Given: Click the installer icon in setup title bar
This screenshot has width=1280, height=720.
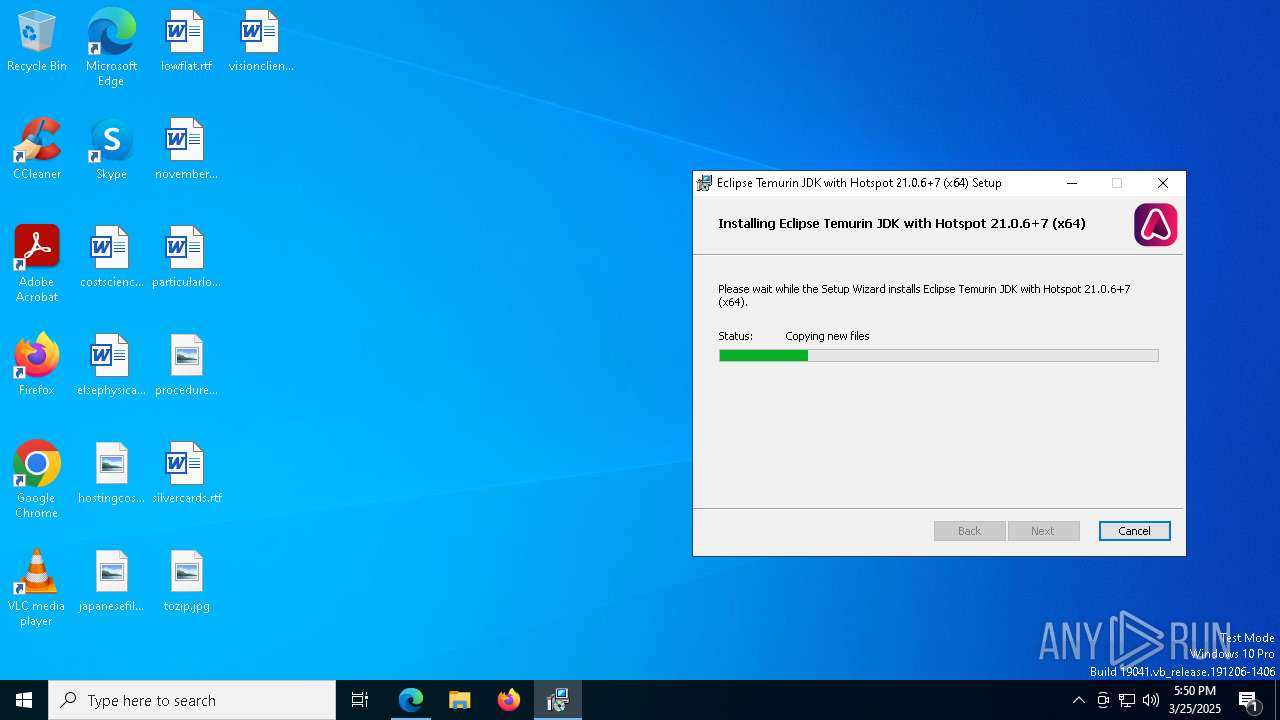Looking at the screenshot, I should click(705, 183).
